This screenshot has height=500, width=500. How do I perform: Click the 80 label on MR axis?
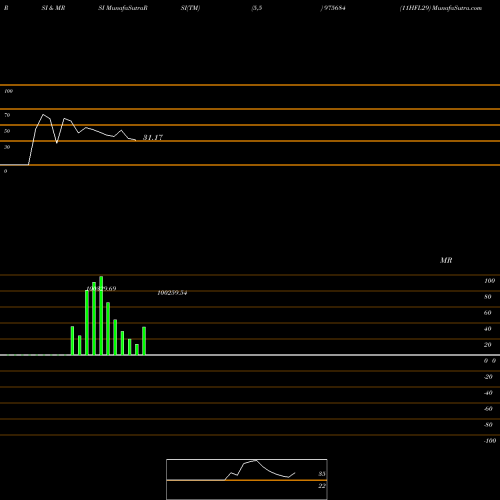pos(488,297)
